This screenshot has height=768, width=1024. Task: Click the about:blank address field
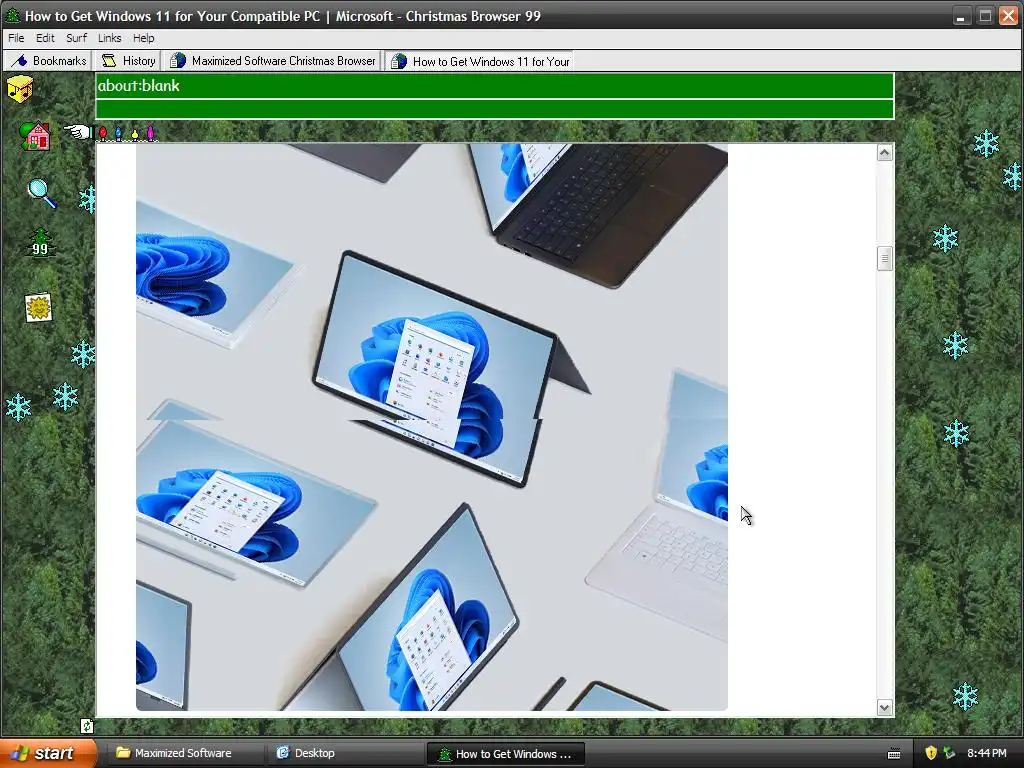click(494, 86)
